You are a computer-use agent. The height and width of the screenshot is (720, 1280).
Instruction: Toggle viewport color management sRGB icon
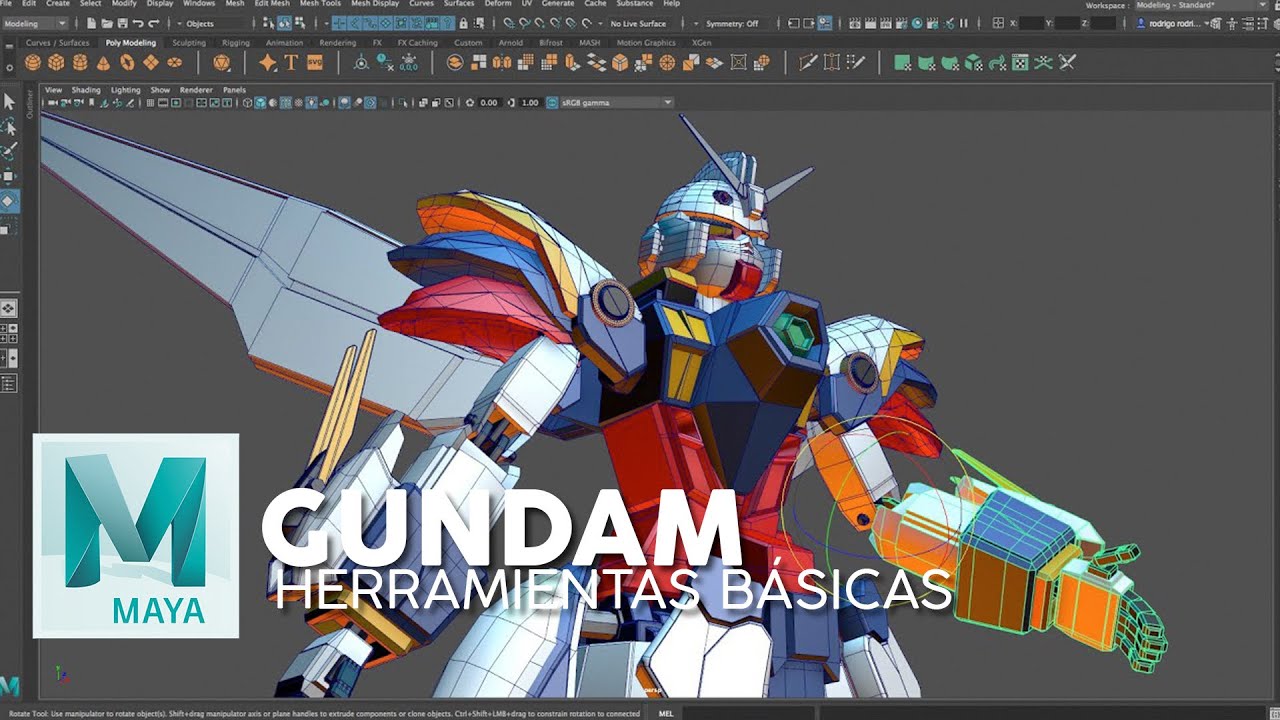(552, 102)
